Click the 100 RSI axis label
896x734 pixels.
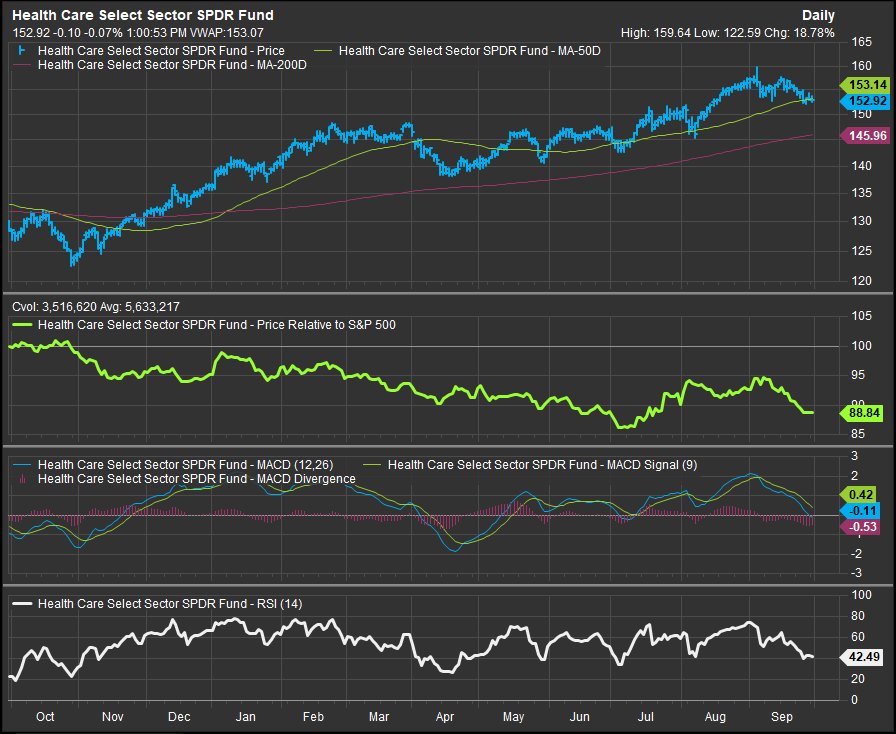(862, 595)
